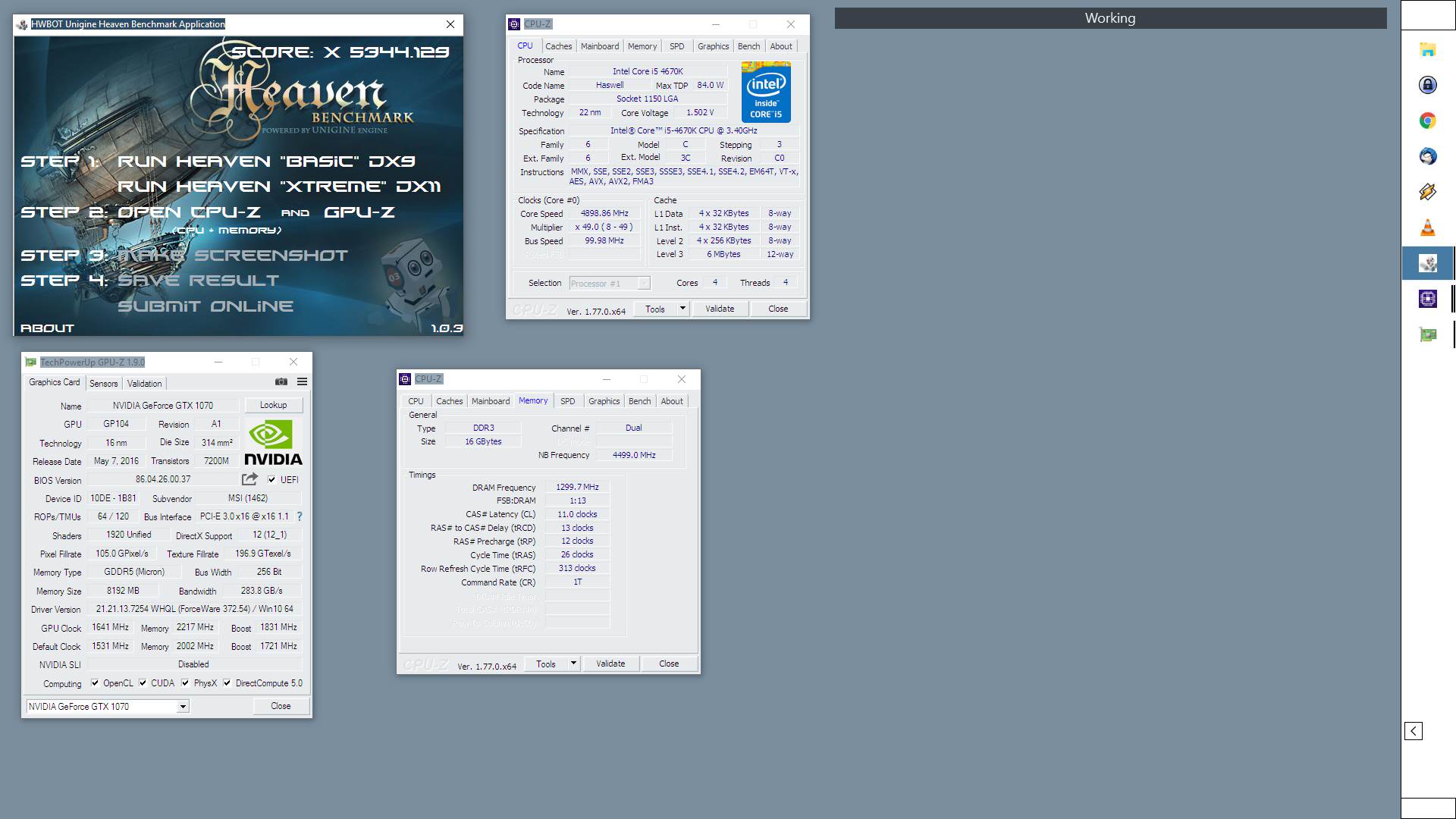
Task: Select the Heaven Benchmark robot taskbar icon
Action: [x=1427, y=263]
